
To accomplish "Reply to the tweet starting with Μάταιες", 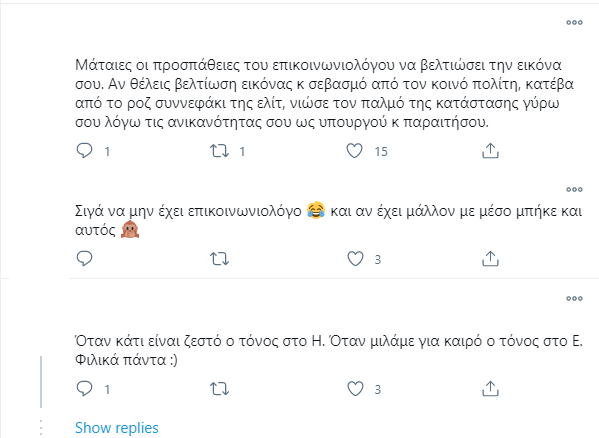I will [x=84, y=151].
